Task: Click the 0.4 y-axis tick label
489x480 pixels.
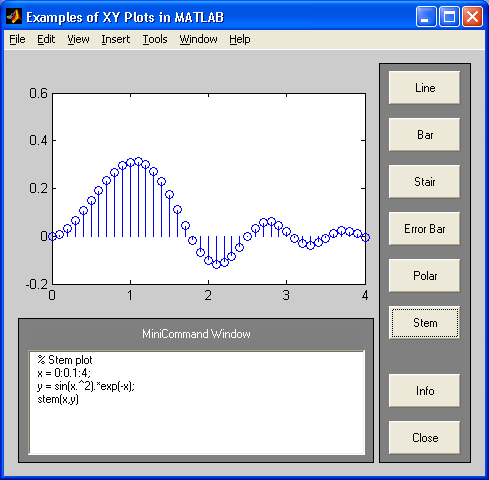Action: pos(38,140)
